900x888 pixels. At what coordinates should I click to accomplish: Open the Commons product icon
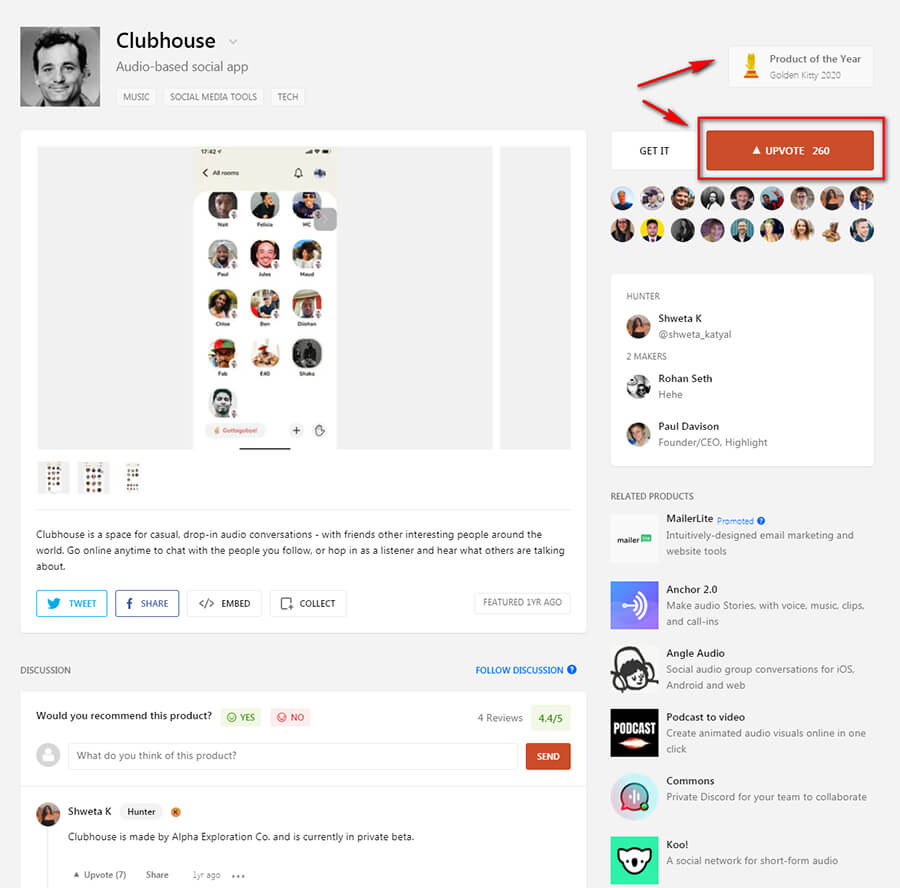click(x=634, y=796)
